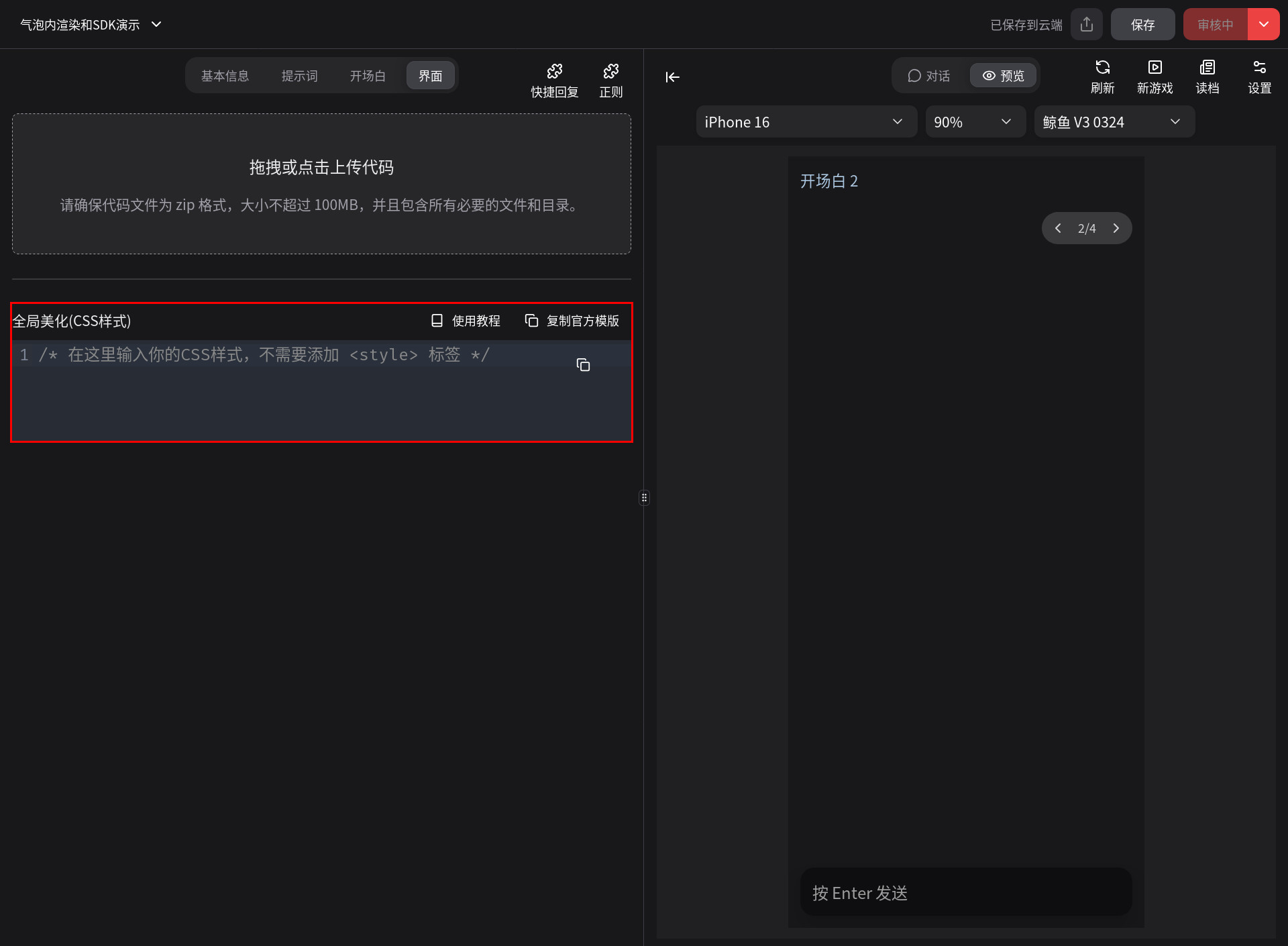The image size is (1288, 946).
Task: Open the iPhone 16 device dropdown
Action: pyautogui.click(x=805, y=122)
